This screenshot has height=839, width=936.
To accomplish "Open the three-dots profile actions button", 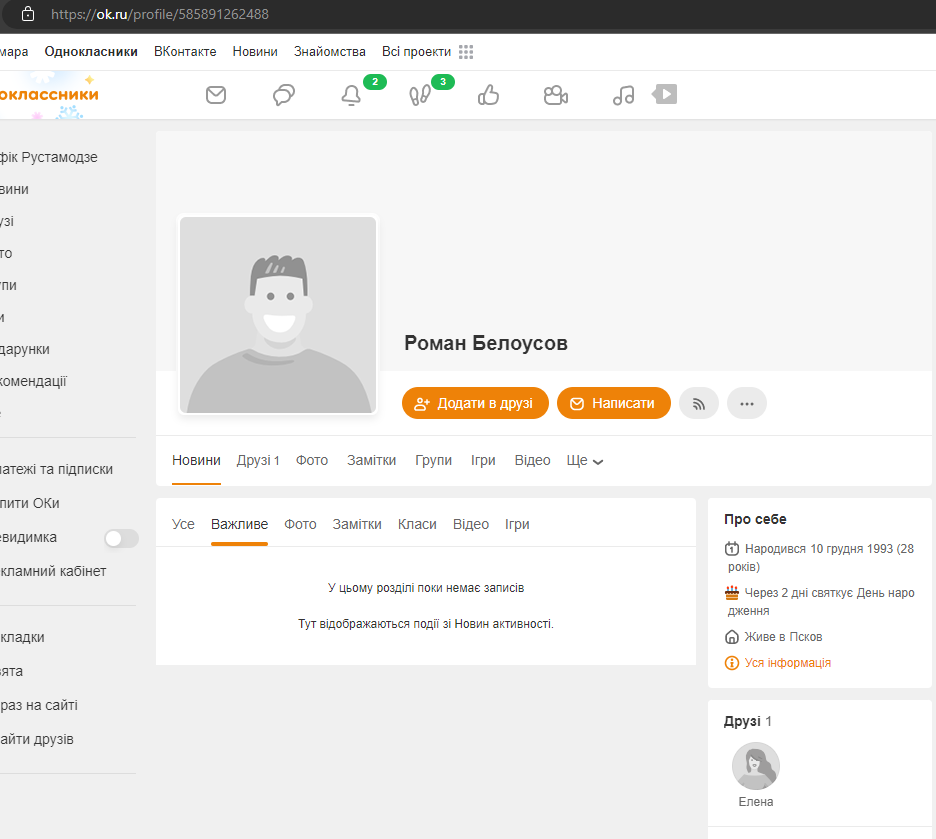I will (747, 403).
